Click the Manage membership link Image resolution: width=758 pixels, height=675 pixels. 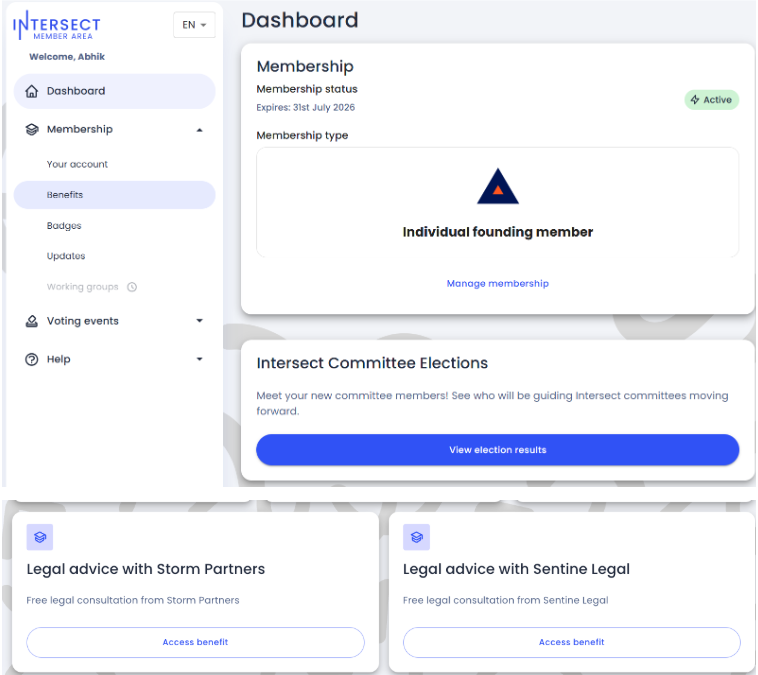coord(497,284)
